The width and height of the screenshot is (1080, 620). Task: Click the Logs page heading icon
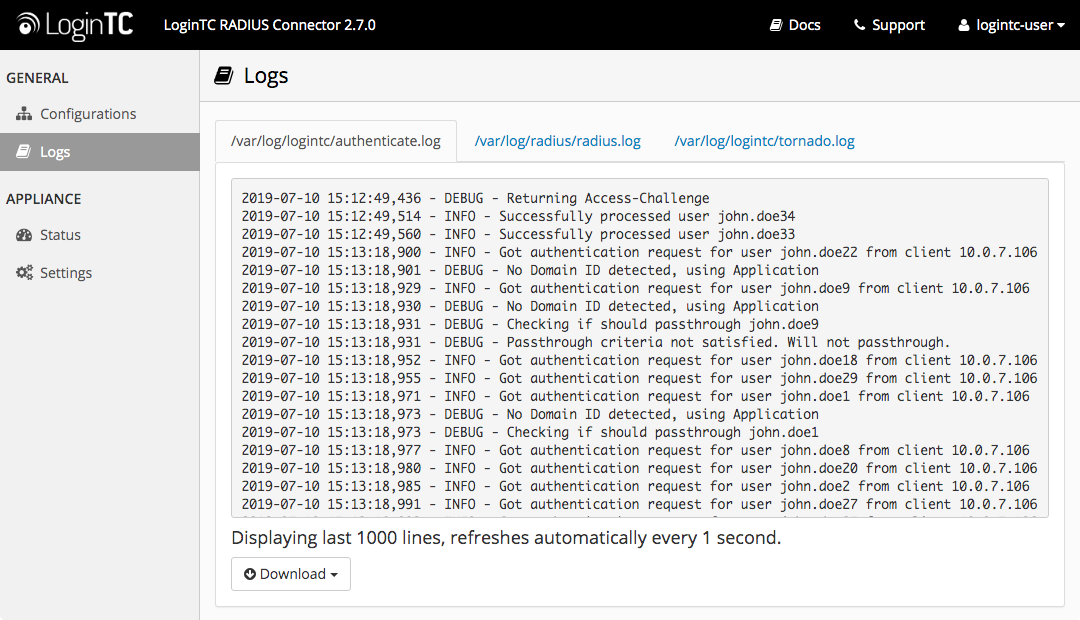pyautogui.click(x=224, y=75)
